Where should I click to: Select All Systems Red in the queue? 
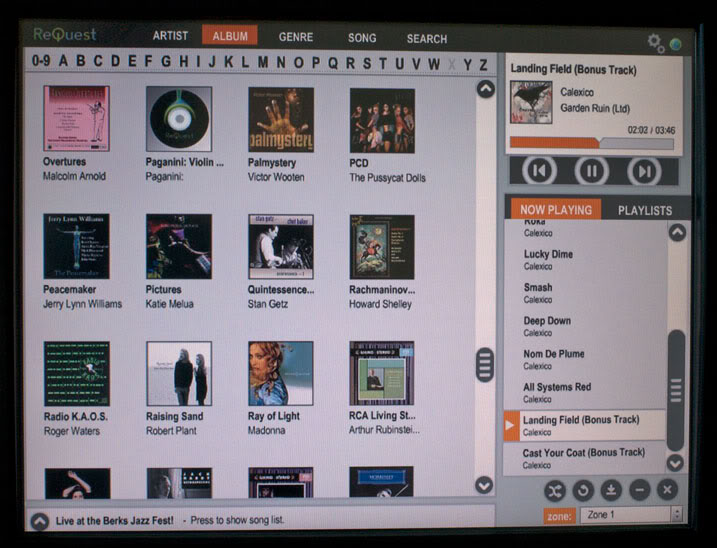(x=585, y=393)
